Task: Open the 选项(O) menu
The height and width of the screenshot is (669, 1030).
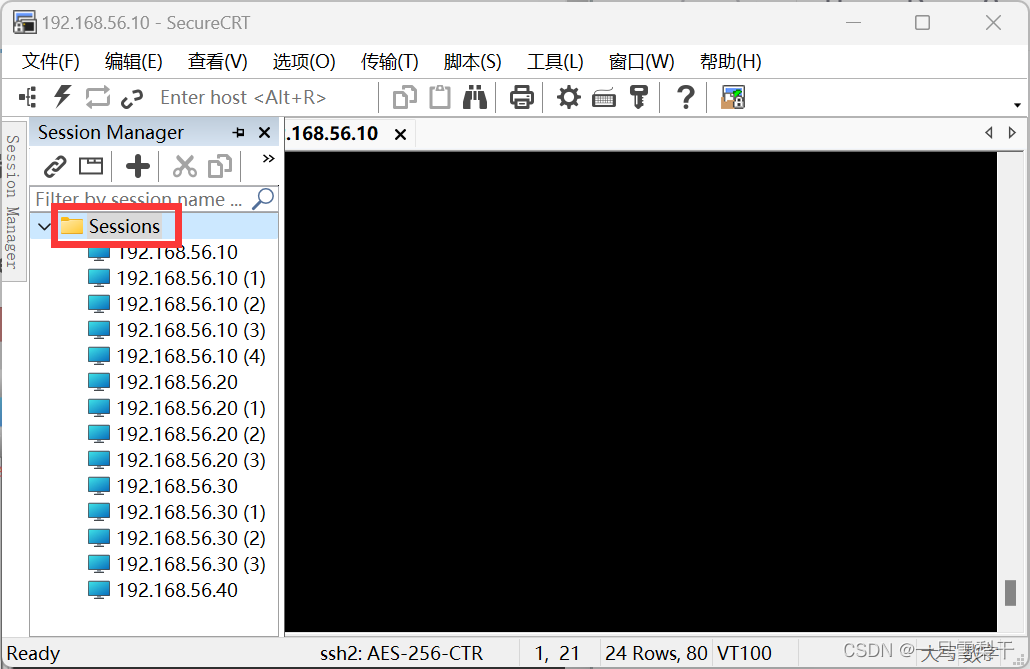Action: (303, 61)
